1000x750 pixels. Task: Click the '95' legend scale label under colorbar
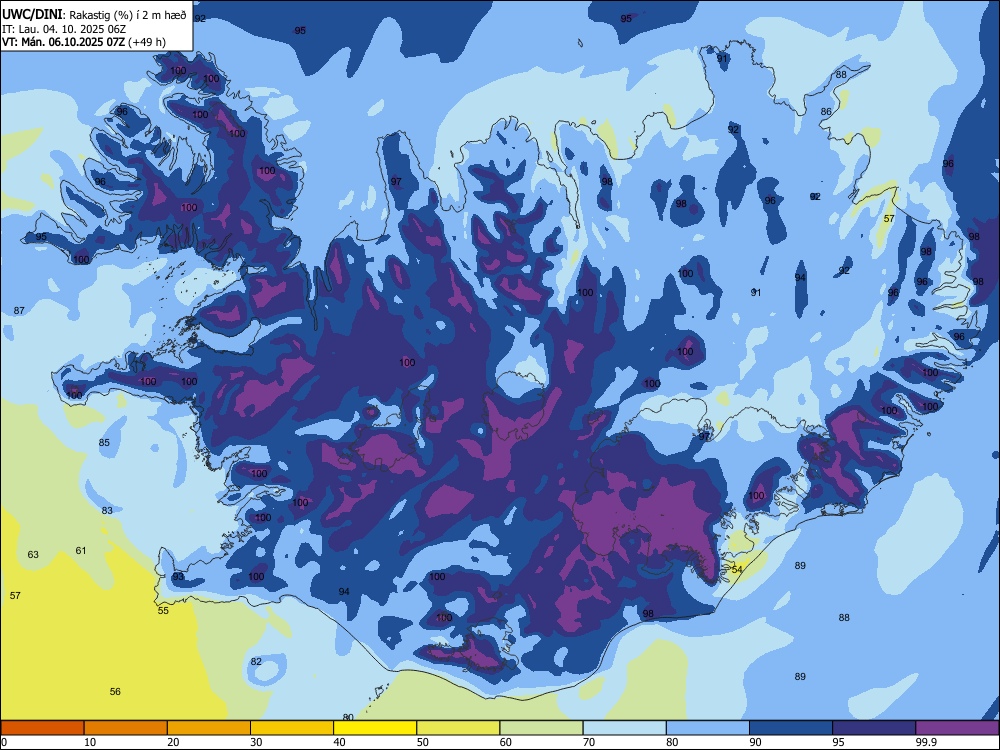coord(839,742)
